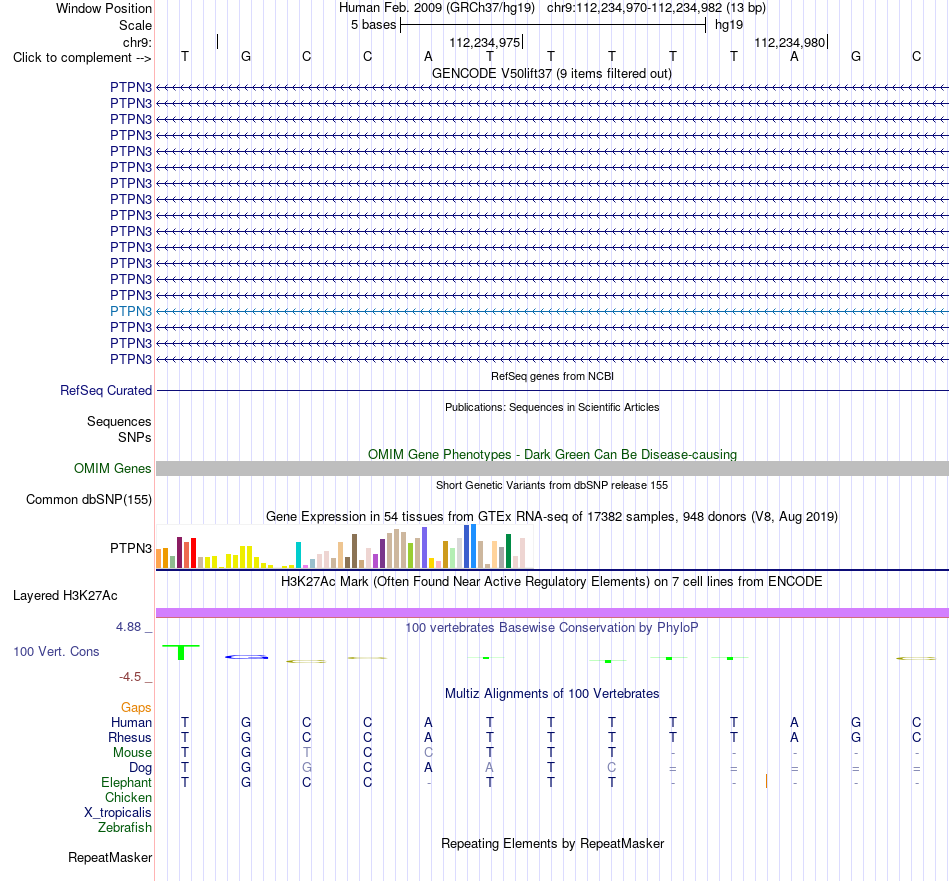Select the 'X_tropicalis' alignment row label
The width and height of the screenshot is (950, 881).
click(118, 813)
